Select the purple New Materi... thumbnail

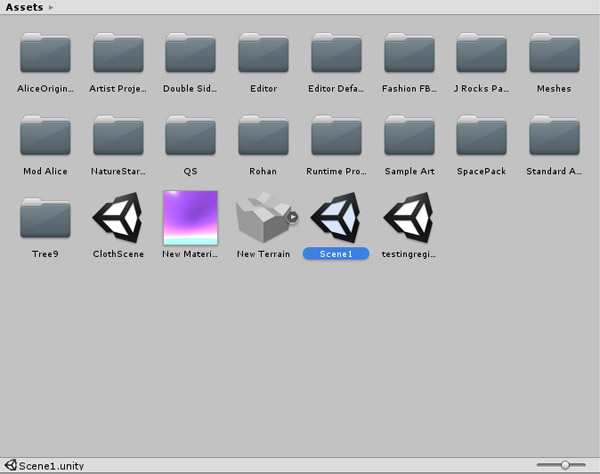(x=191, y=218)
